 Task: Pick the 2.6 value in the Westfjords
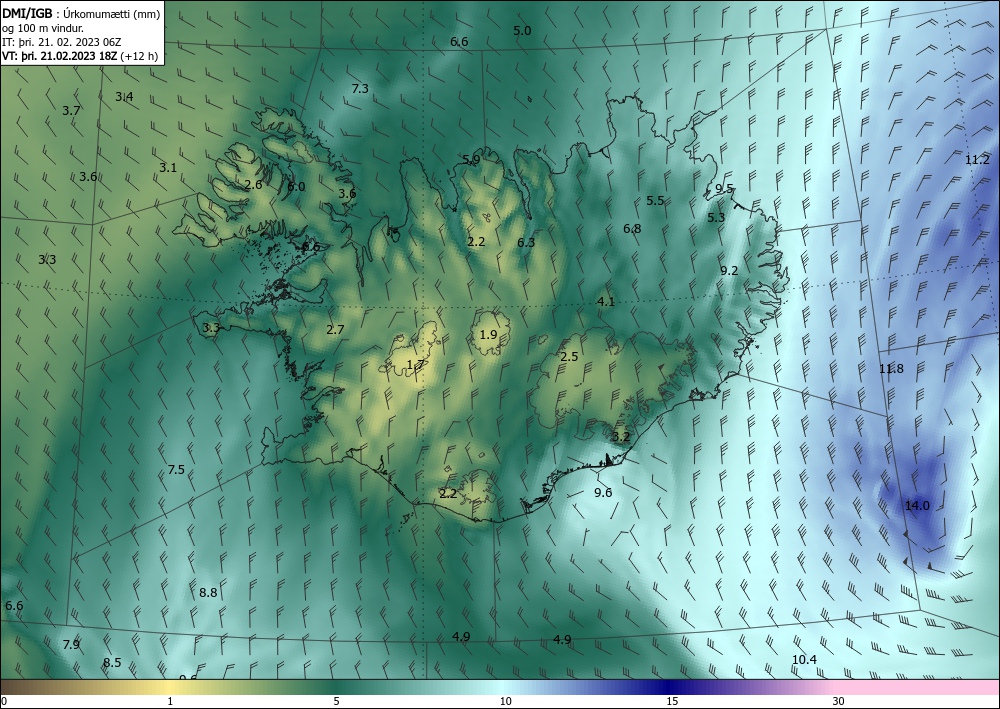click(x=253, y=185)
